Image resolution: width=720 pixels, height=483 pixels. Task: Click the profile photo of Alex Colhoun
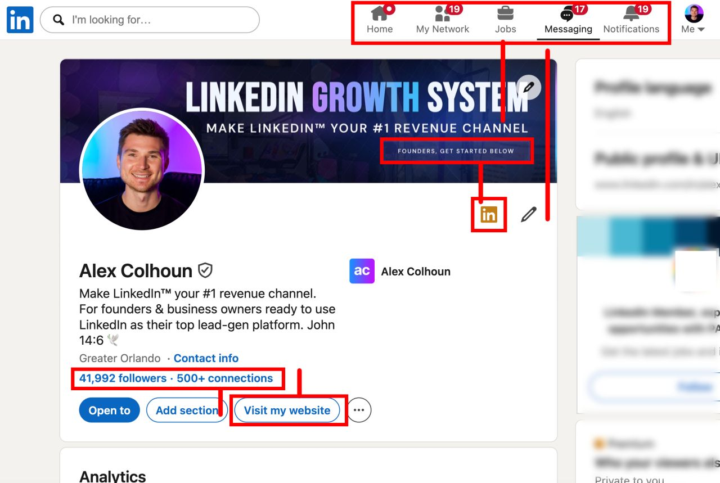pos(142,169)
